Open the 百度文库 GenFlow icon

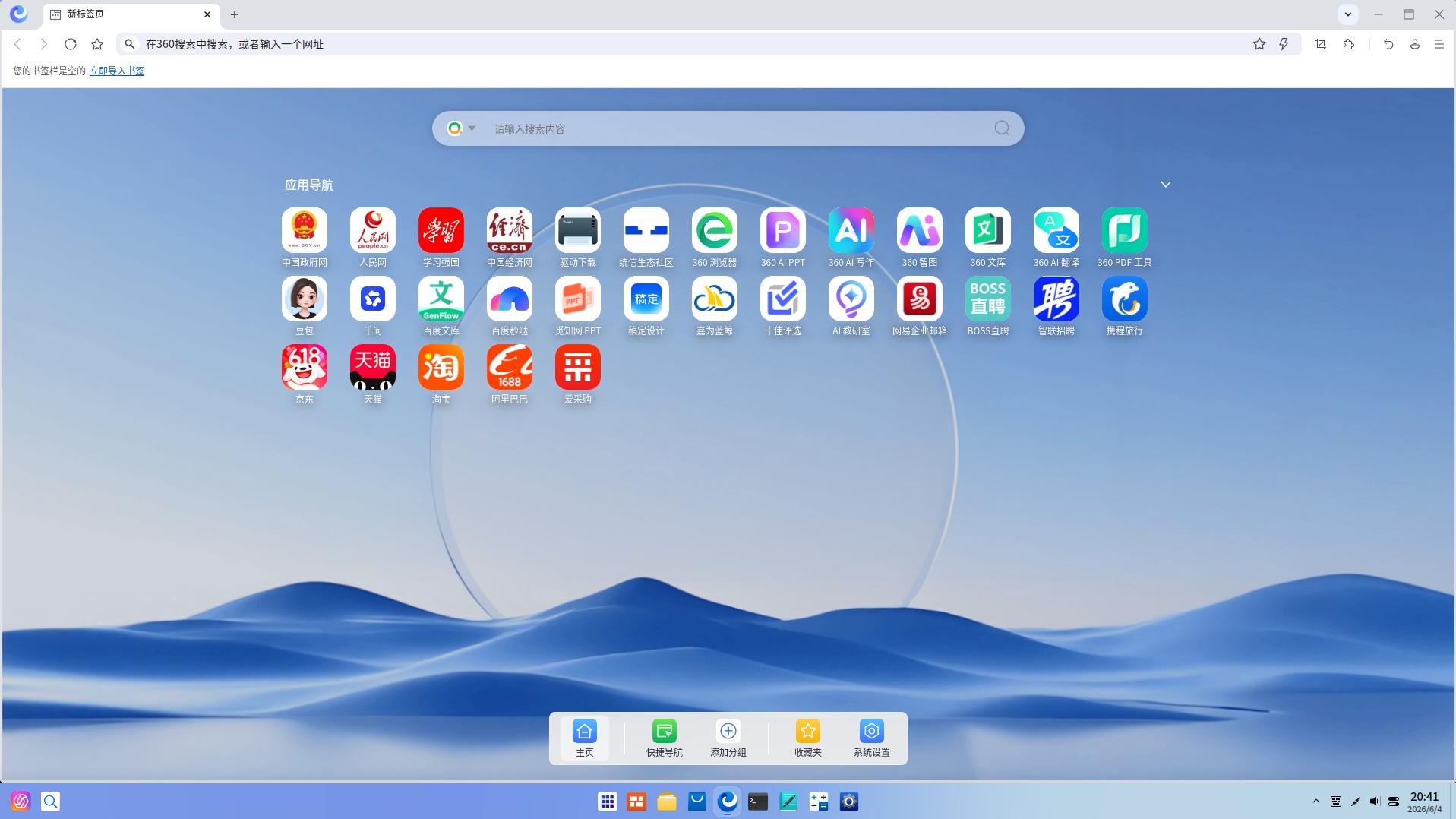[x=441, y=299]
